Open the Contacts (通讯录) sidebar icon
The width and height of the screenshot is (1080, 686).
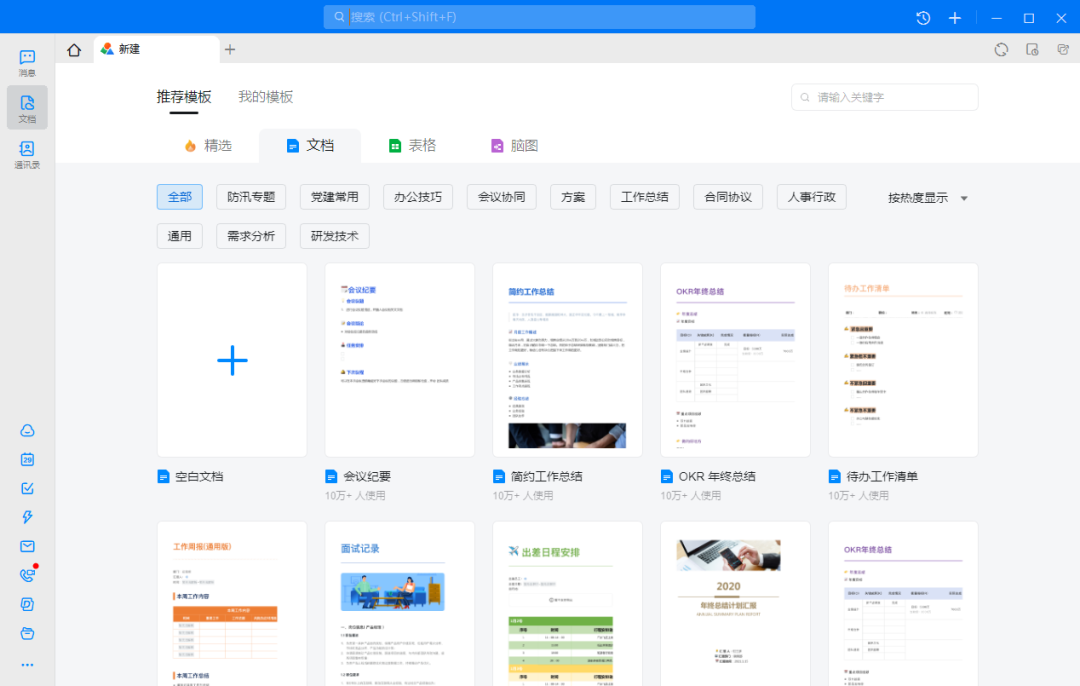point(28,154)
